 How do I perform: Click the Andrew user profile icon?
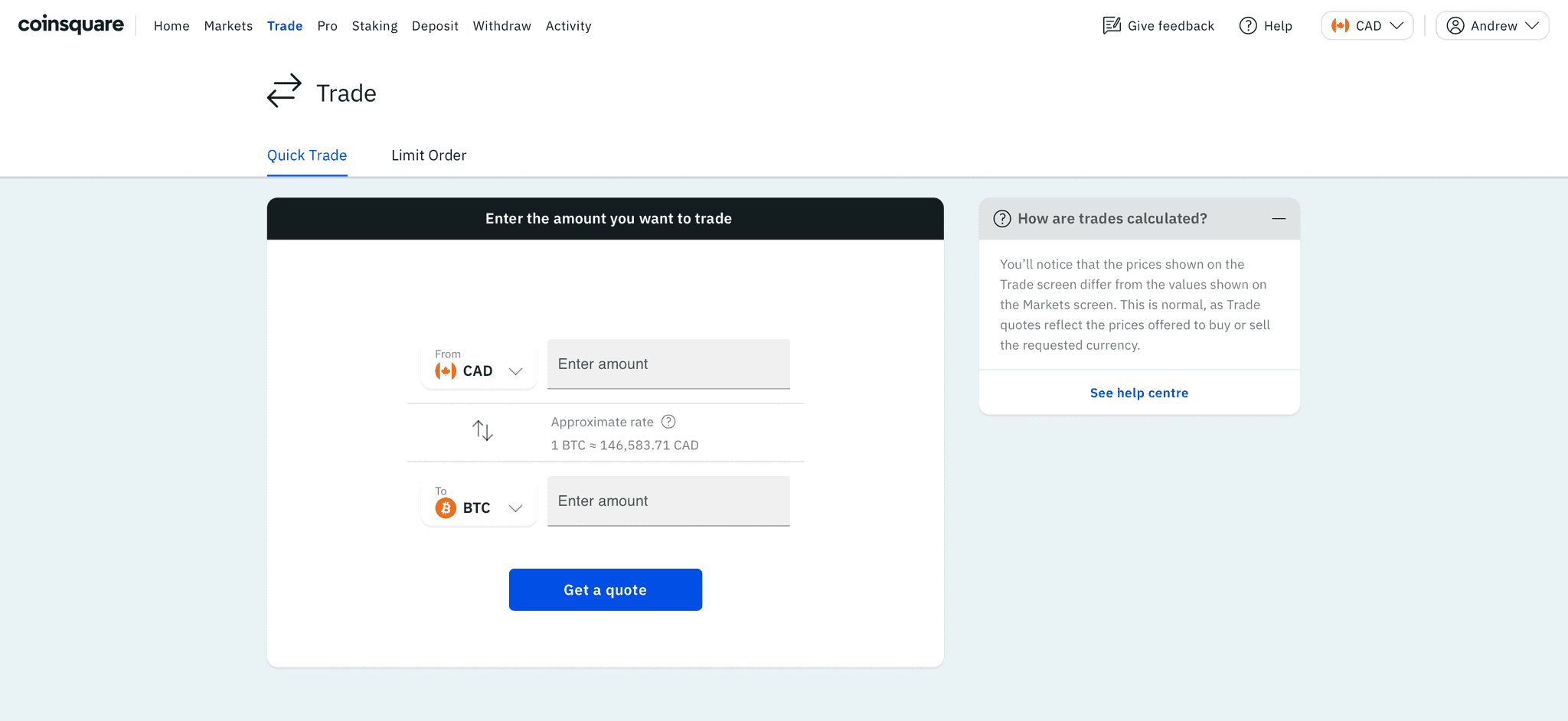pos(1455,25)
